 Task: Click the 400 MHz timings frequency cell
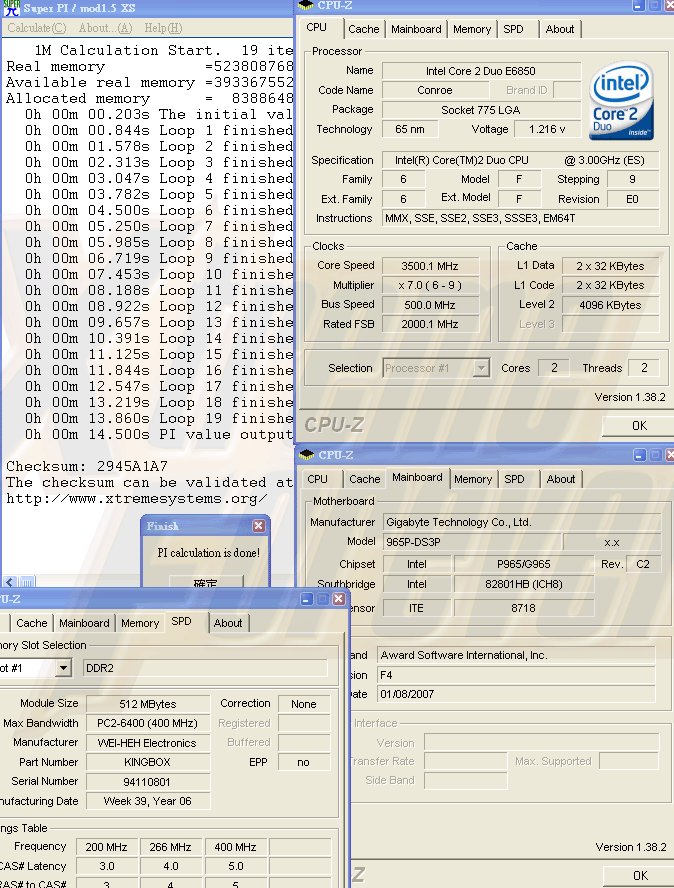[235, 847]
